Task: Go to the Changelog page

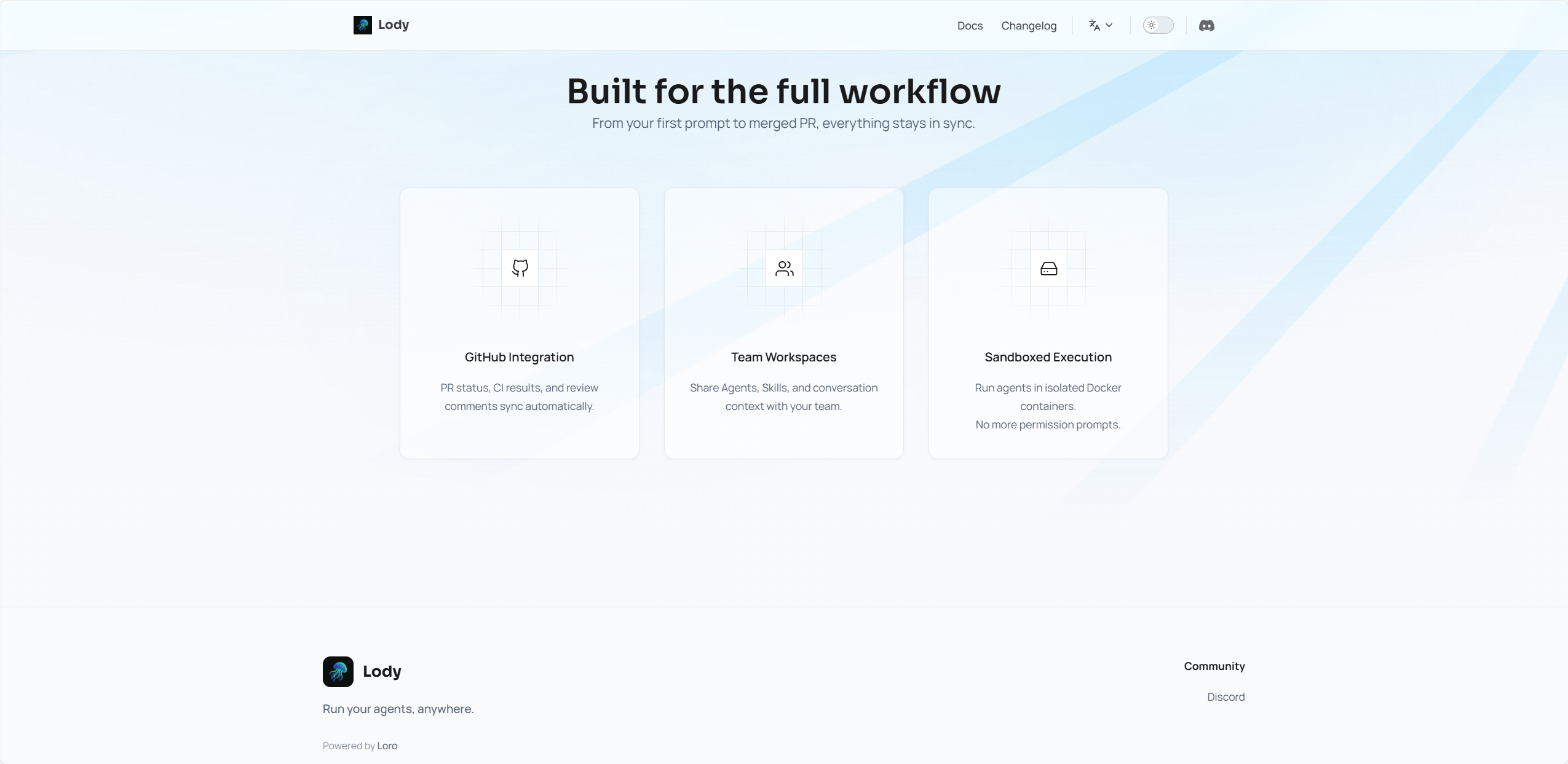Action: pyautogui.click(x=1029, y=26)
